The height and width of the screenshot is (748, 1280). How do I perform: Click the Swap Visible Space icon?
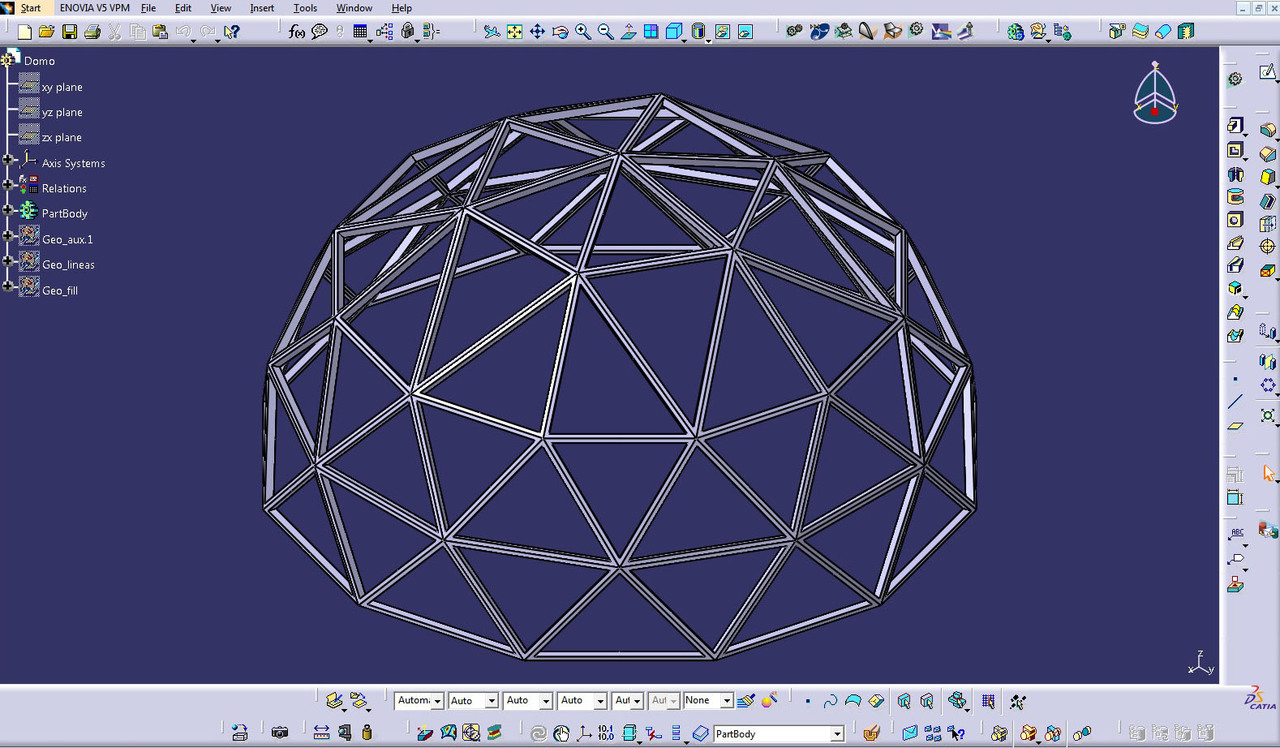coord(746,32)
